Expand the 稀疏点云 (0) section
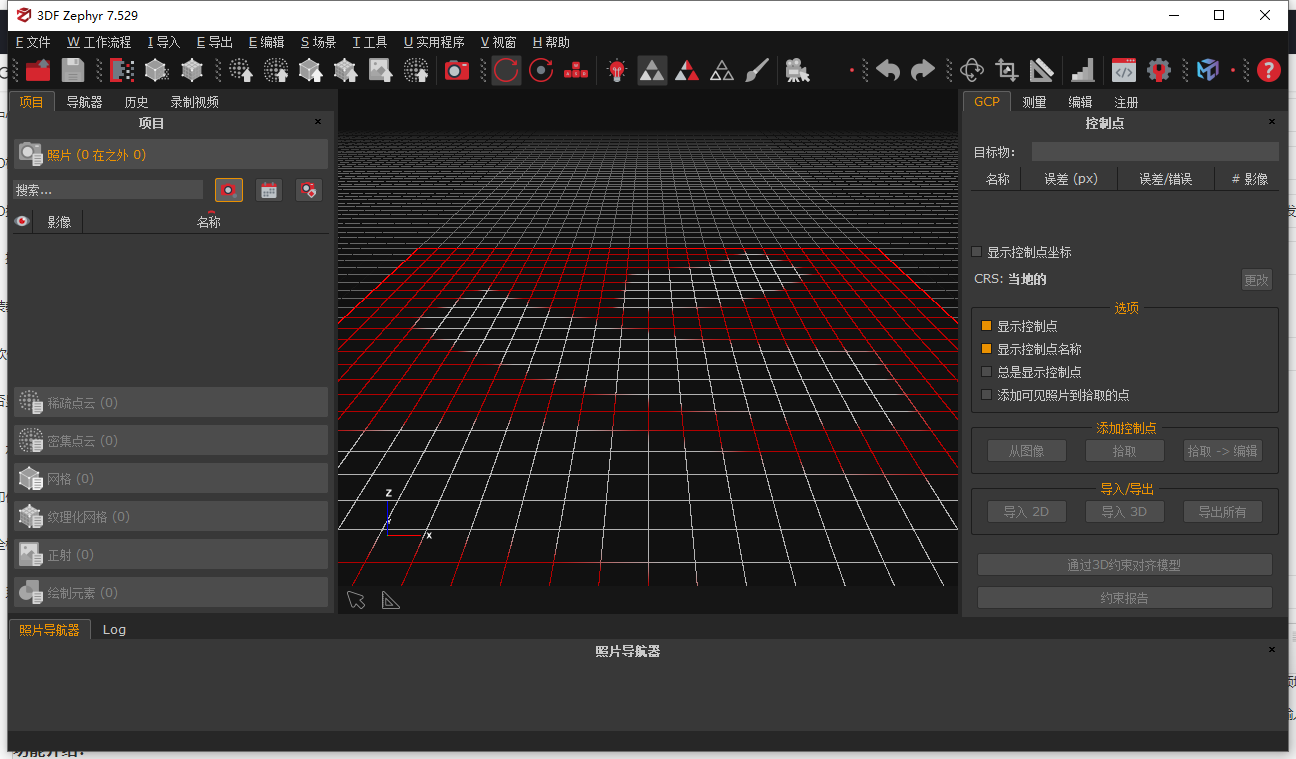The image size is (1296, 759). [x=171, y=402]
